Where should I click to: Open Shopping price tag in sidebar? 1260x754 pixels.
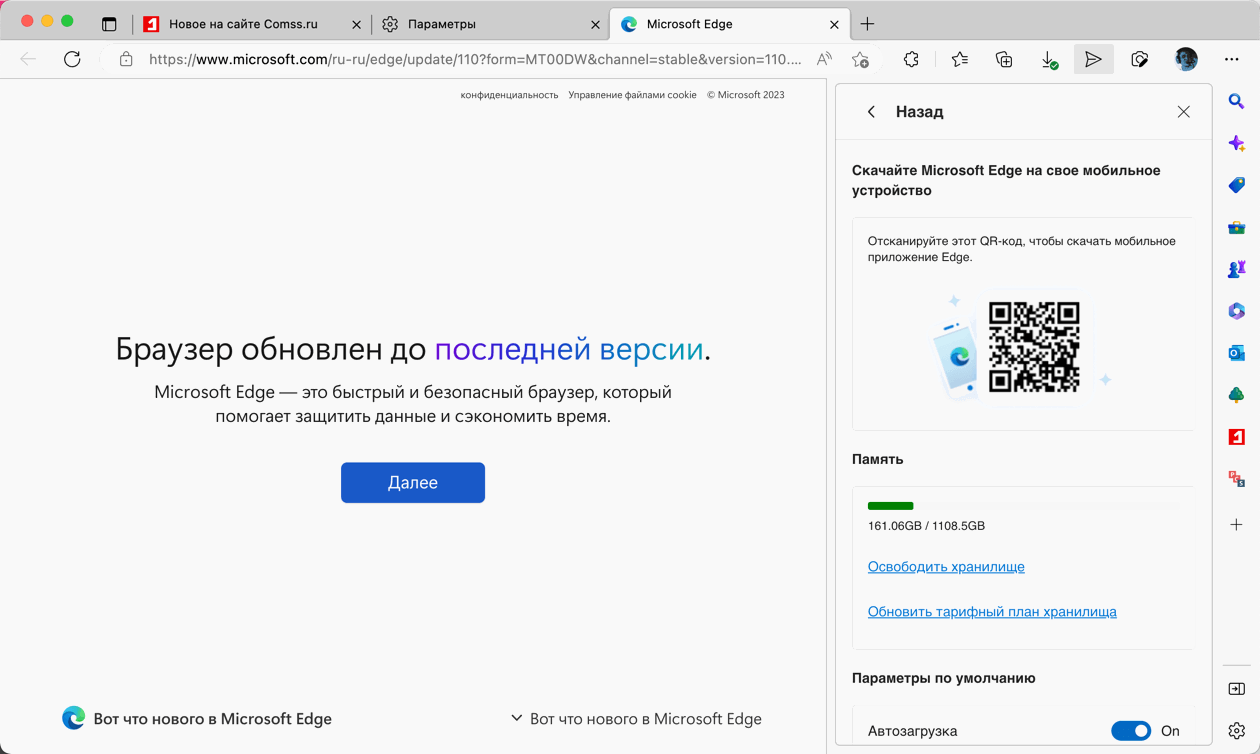tap(1237, 185)
